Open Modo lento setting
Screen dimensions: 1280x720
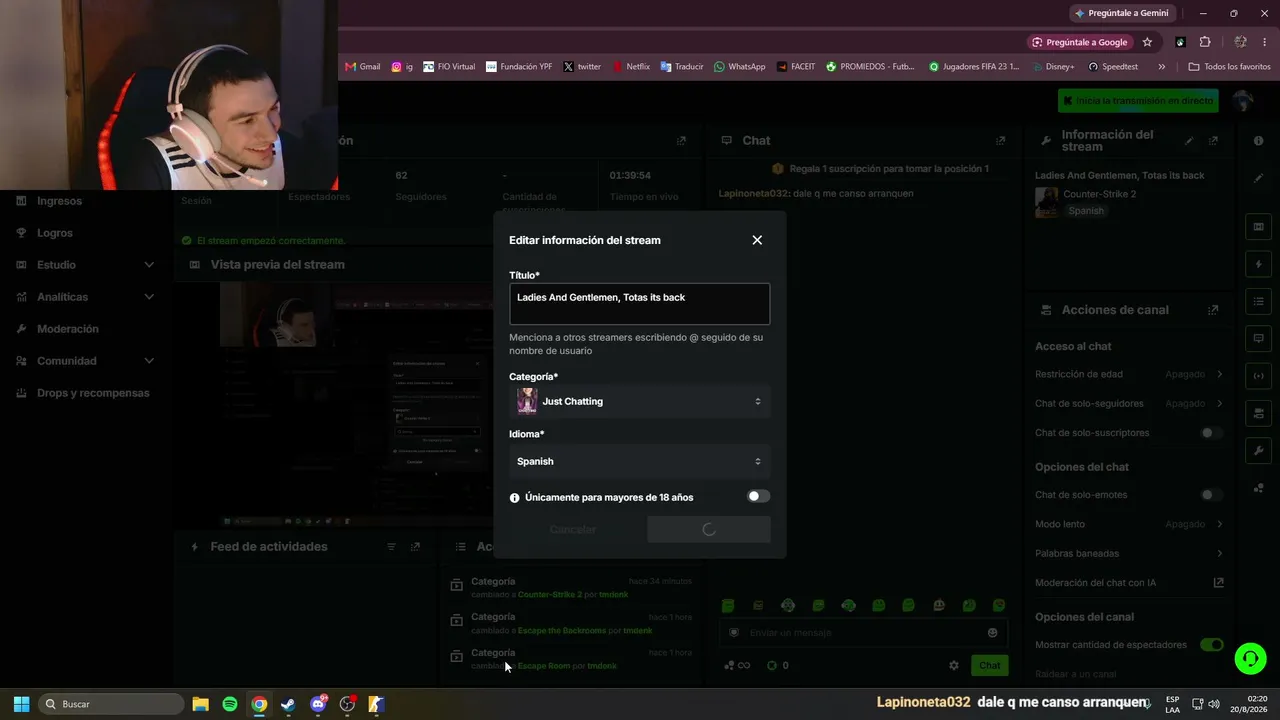(x=1129, y=524)
